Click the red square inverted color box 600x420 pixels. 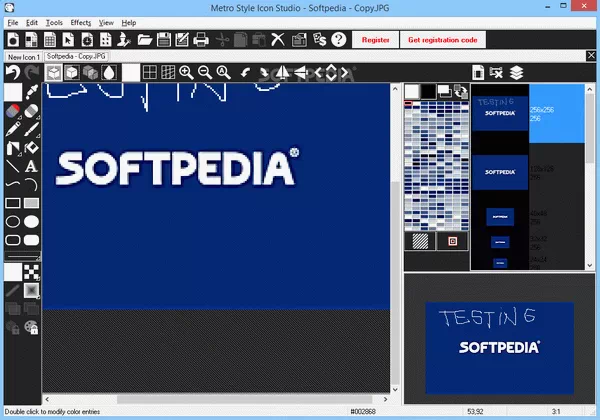pyautogui.click(x=453, y=241)
